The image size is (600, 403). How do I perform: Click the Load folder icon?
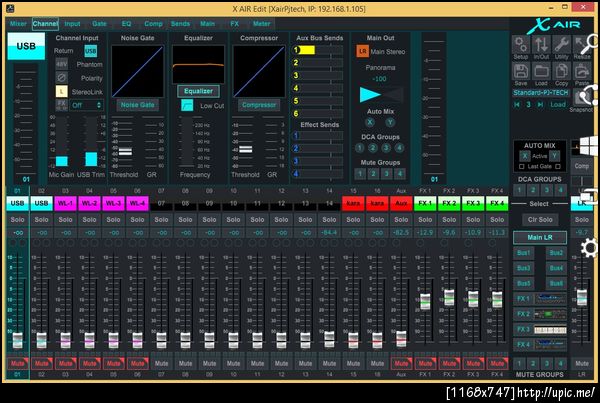point(541,72)
